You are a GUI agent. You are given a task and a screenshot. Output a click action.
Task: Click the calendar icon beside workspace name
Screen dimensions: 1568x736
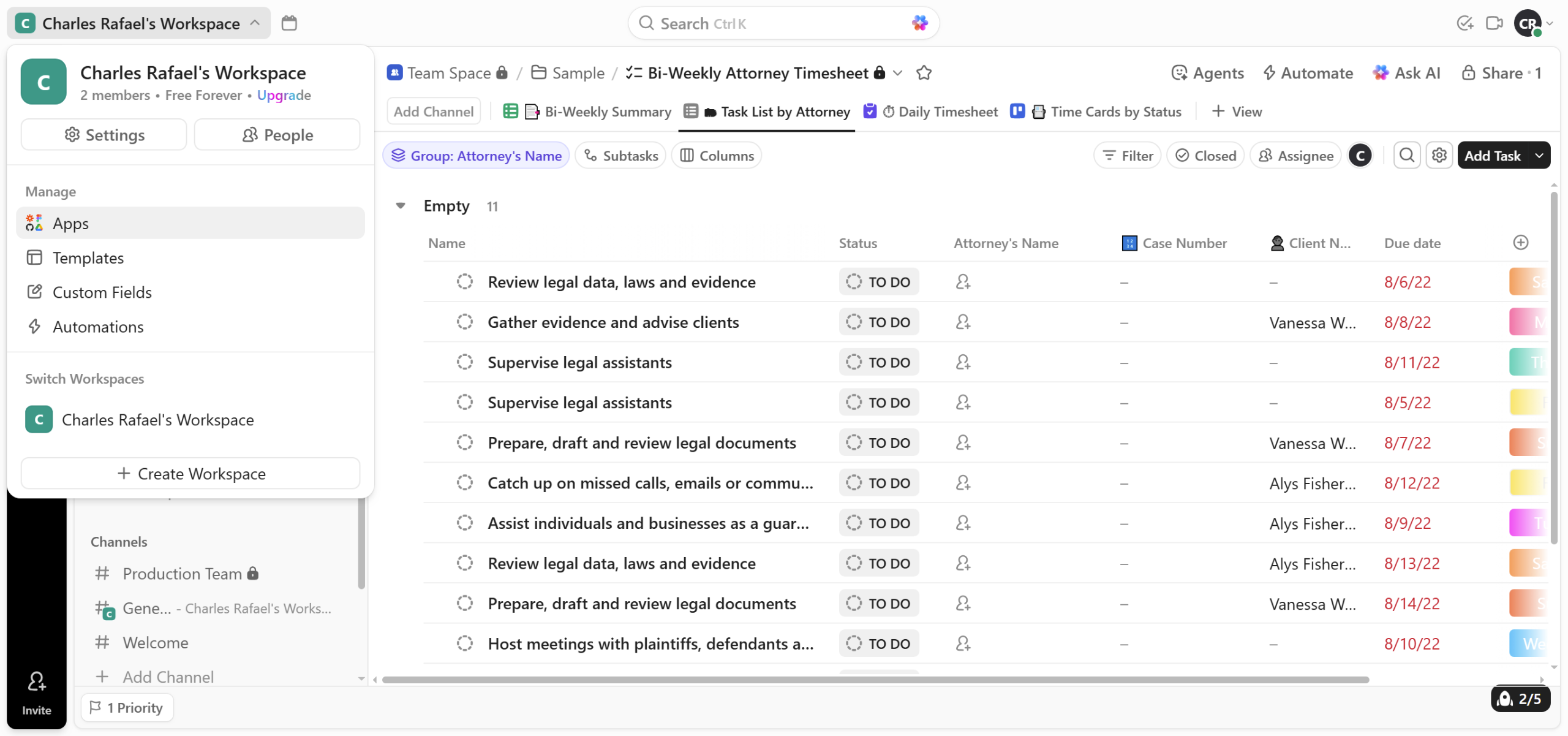289,23
